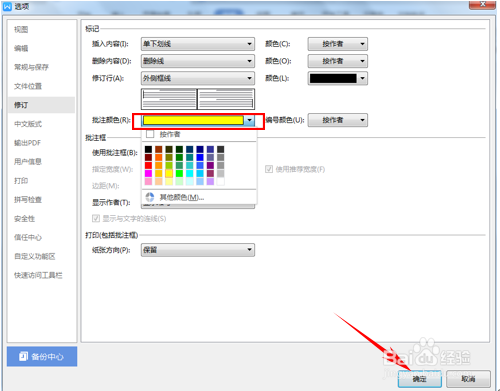
Task: Open the 文件位置 section
Action: [41, 86]
